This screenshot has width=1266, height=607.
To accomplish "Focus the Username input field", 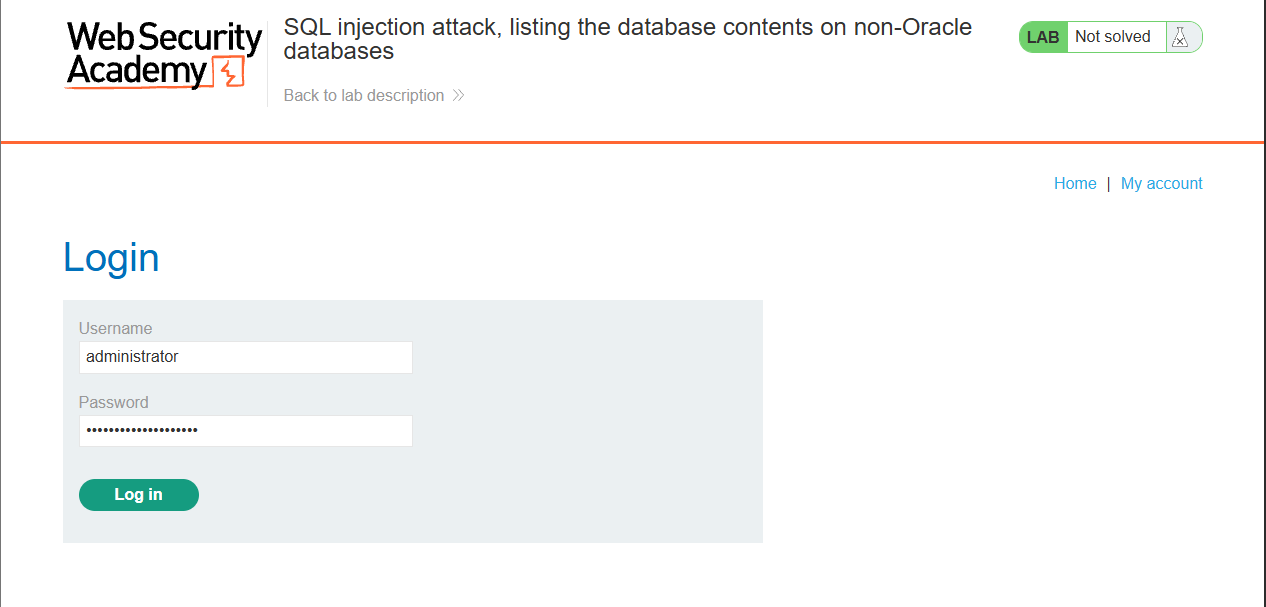I will pyautogui.click(x=246, y=357).
